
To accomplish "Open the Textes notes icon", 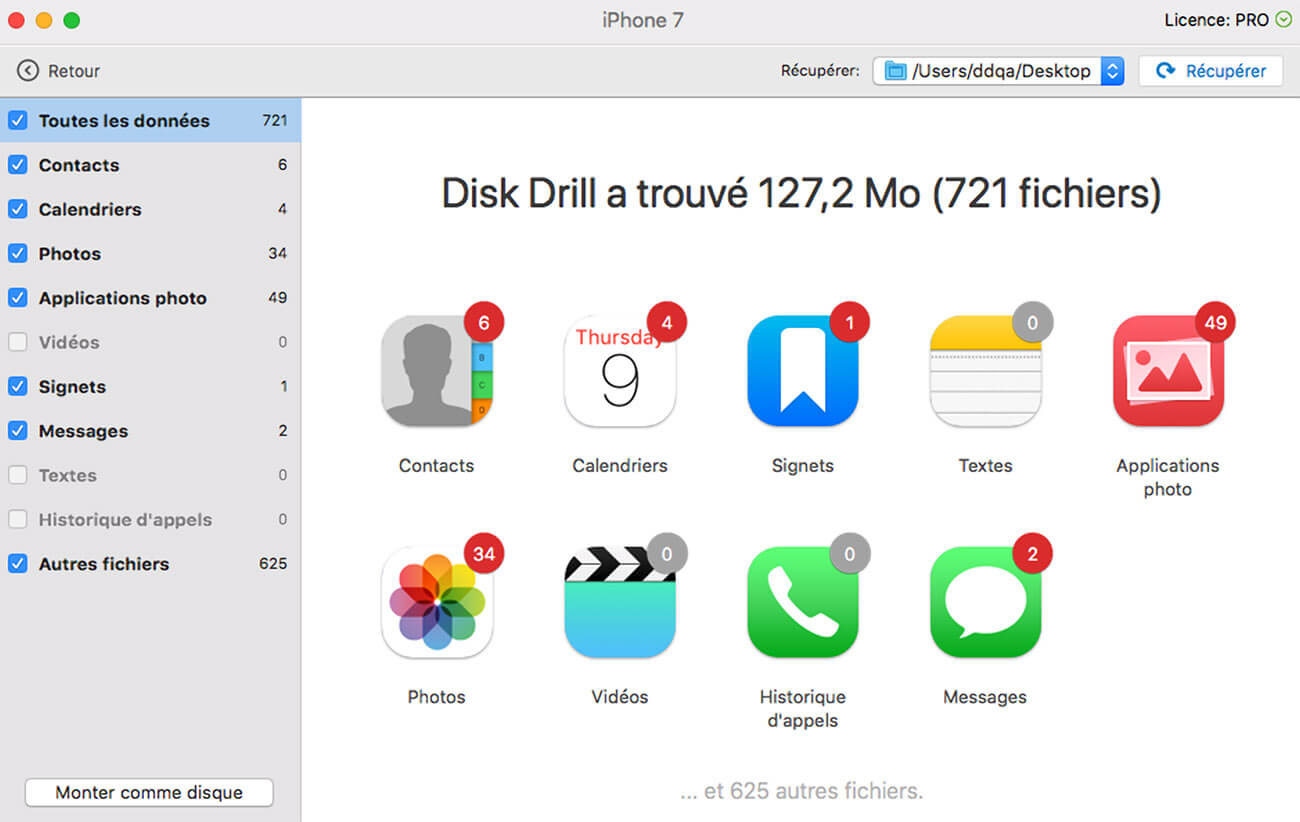I will [986, 371].
